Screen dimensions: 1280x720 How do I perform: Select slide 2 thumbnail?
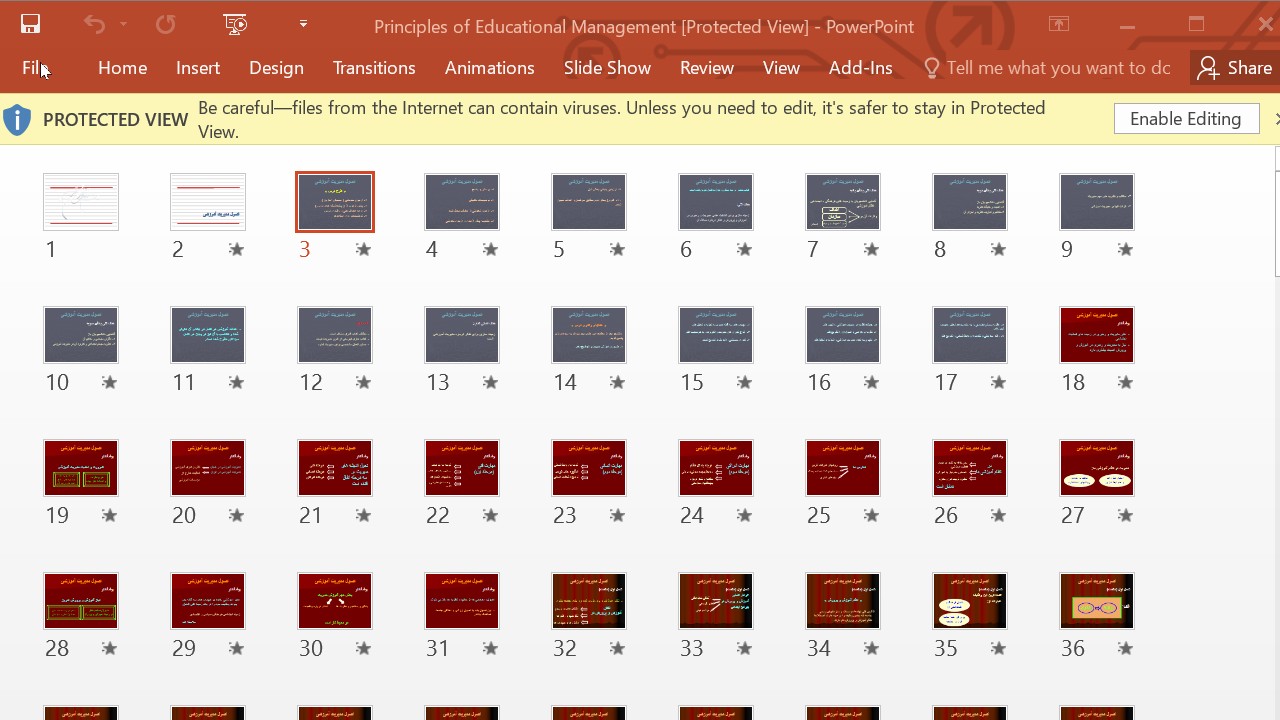click(208, 202)
